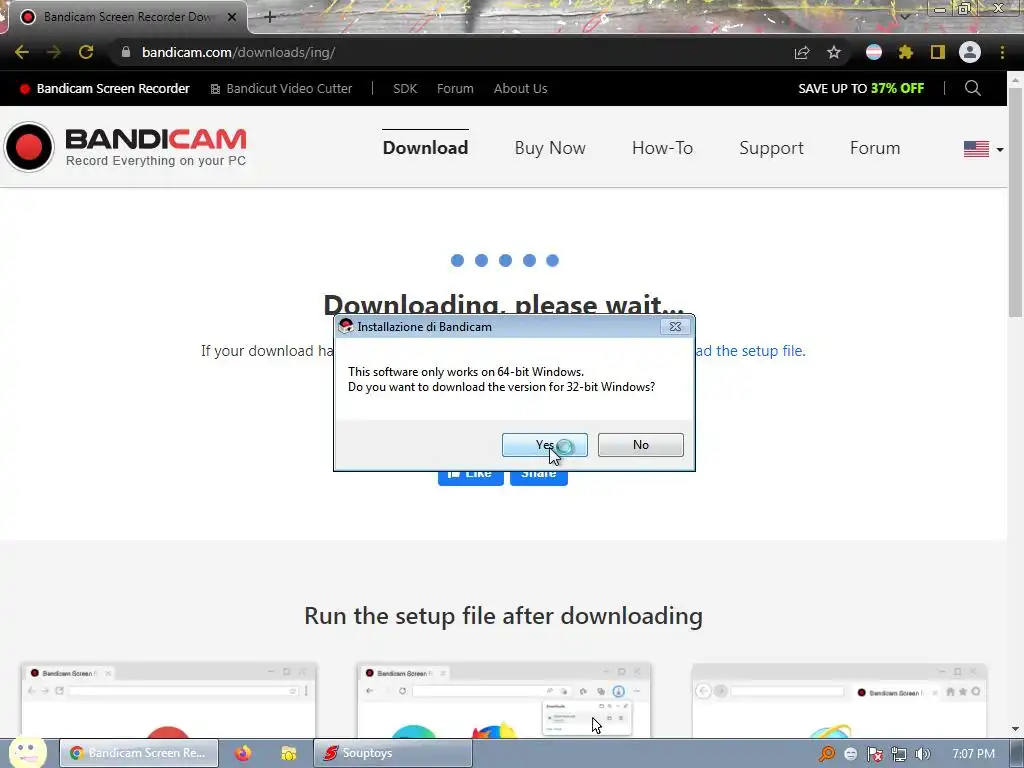Switch to Souptoys taskbar button

coord(392,753)
